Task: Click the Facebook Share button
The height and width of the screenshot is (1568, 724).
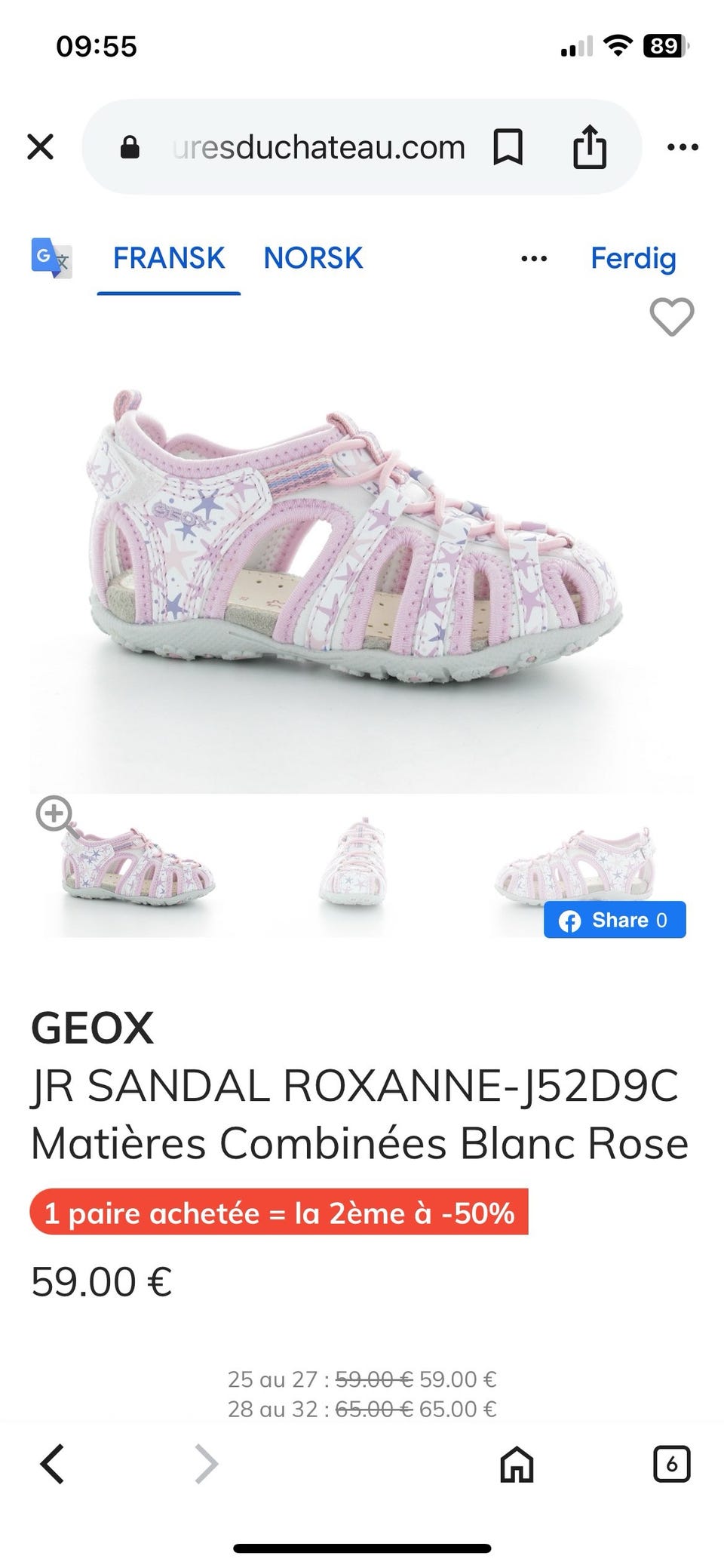Action: pos(615,920)
